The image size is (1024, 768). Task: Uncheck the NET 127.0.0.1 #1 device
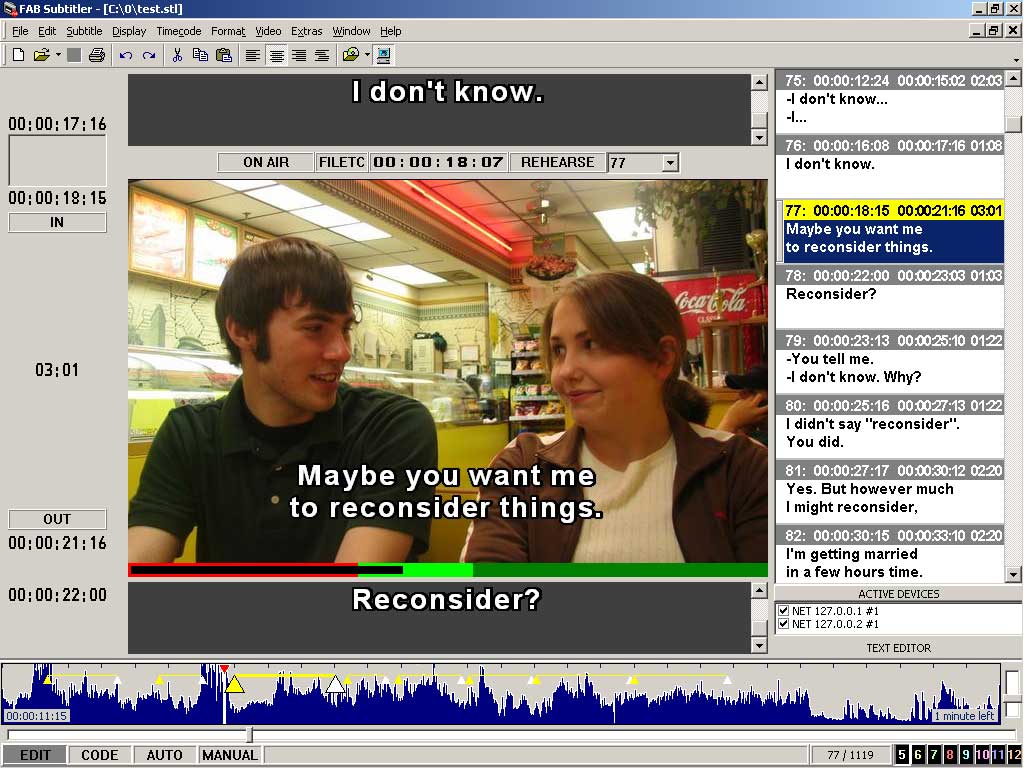pyautogui.click(x=784, y=611)
